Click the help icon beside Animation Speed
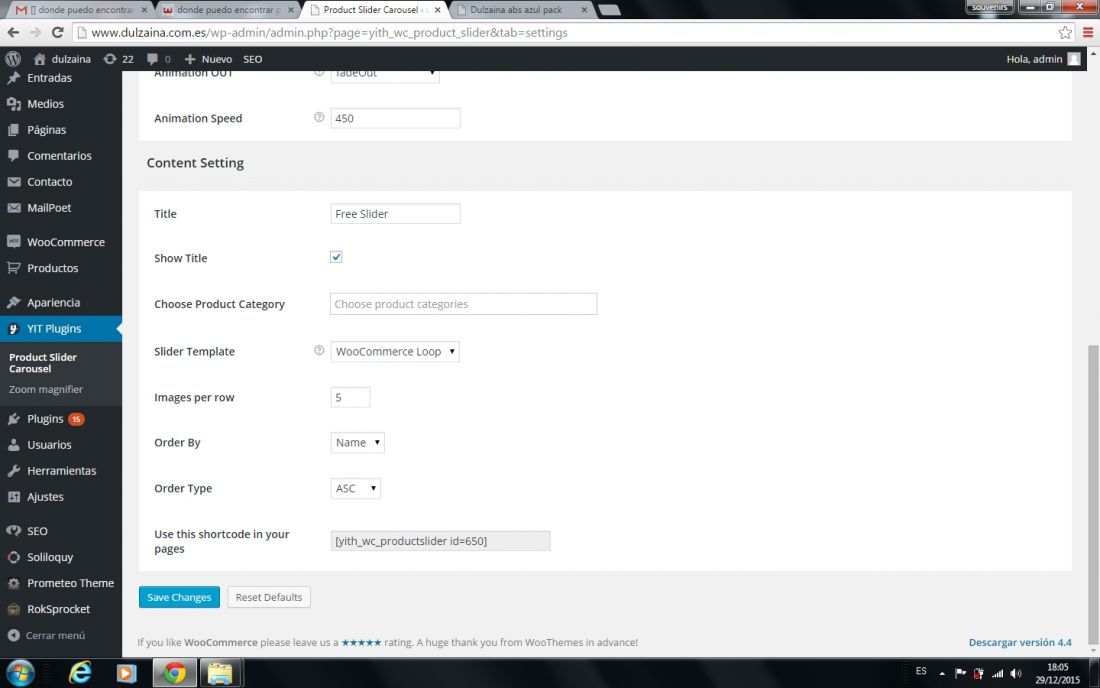 coord(319,117)
